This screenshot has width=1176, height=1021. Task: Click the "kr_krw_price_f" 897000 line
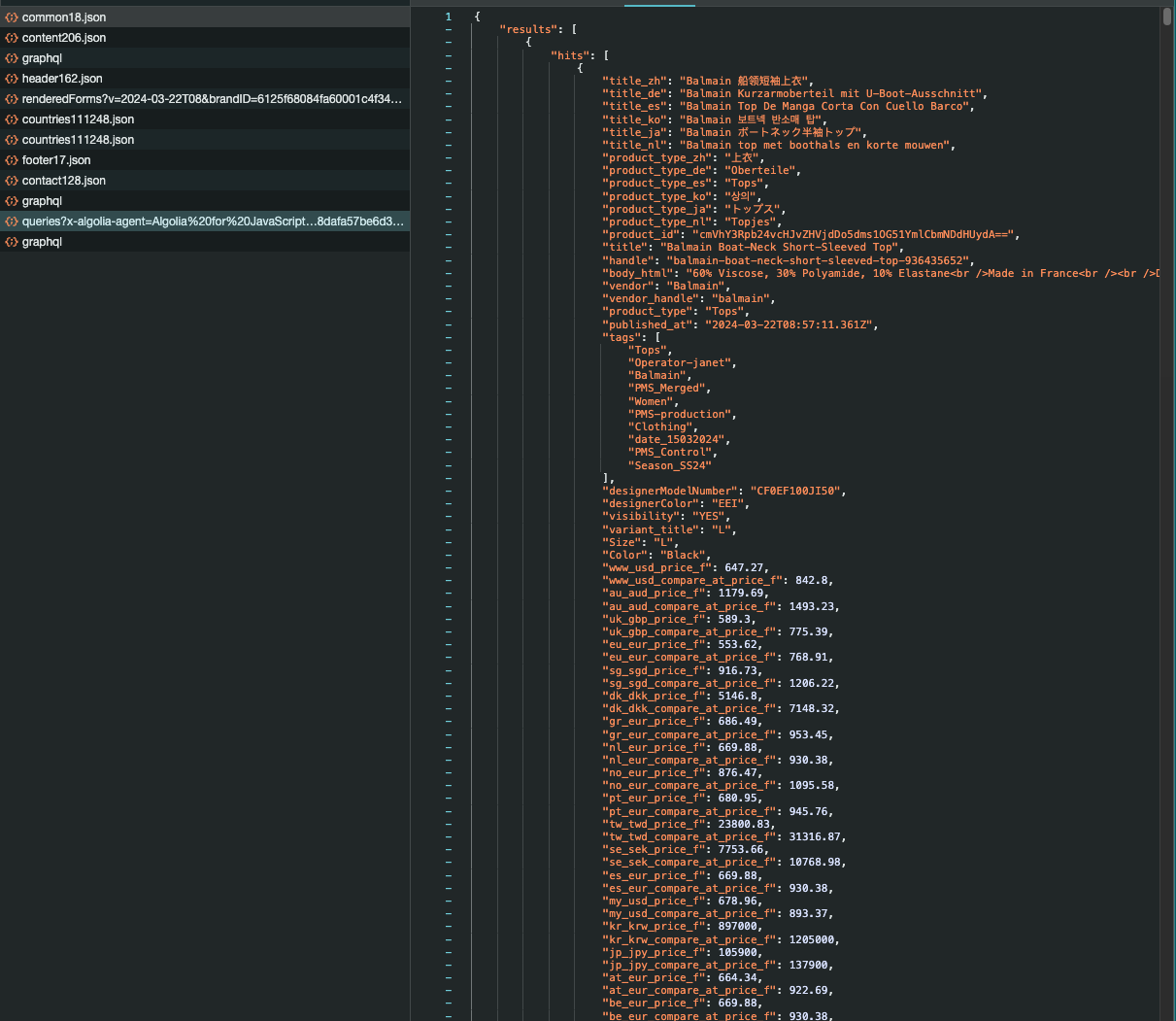(683, 926)
